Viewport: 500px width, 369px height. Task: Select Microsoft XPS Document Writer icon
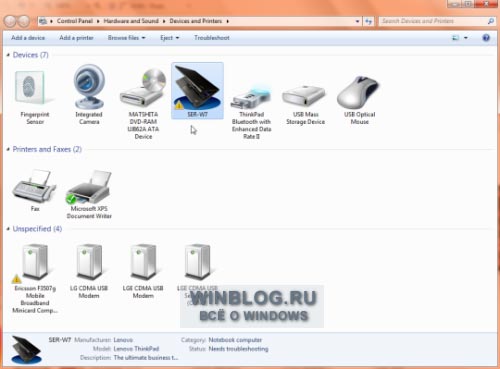pos(89,187)
